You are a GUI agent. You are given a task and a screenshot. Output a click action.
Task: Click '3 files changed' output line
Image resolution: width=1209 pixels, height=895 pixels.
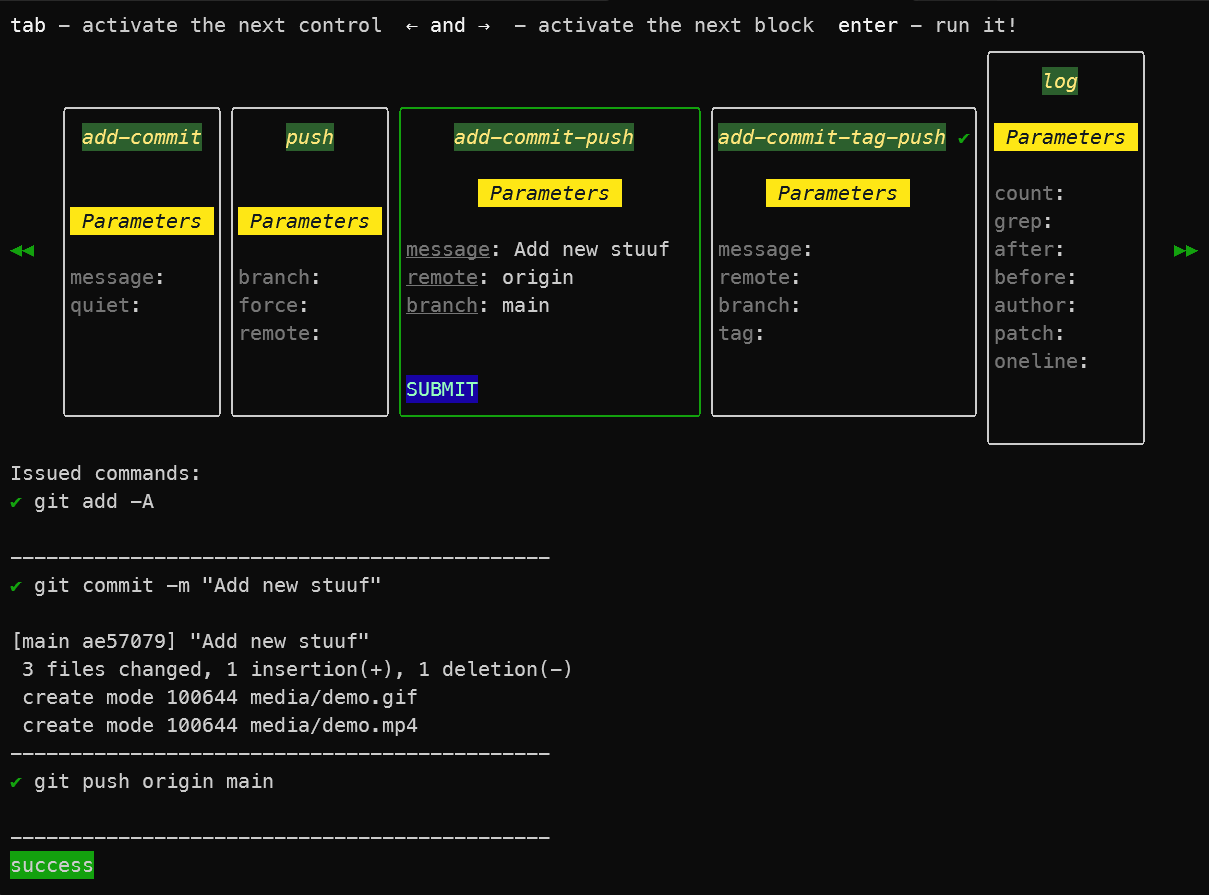click(x=297, y=669)
